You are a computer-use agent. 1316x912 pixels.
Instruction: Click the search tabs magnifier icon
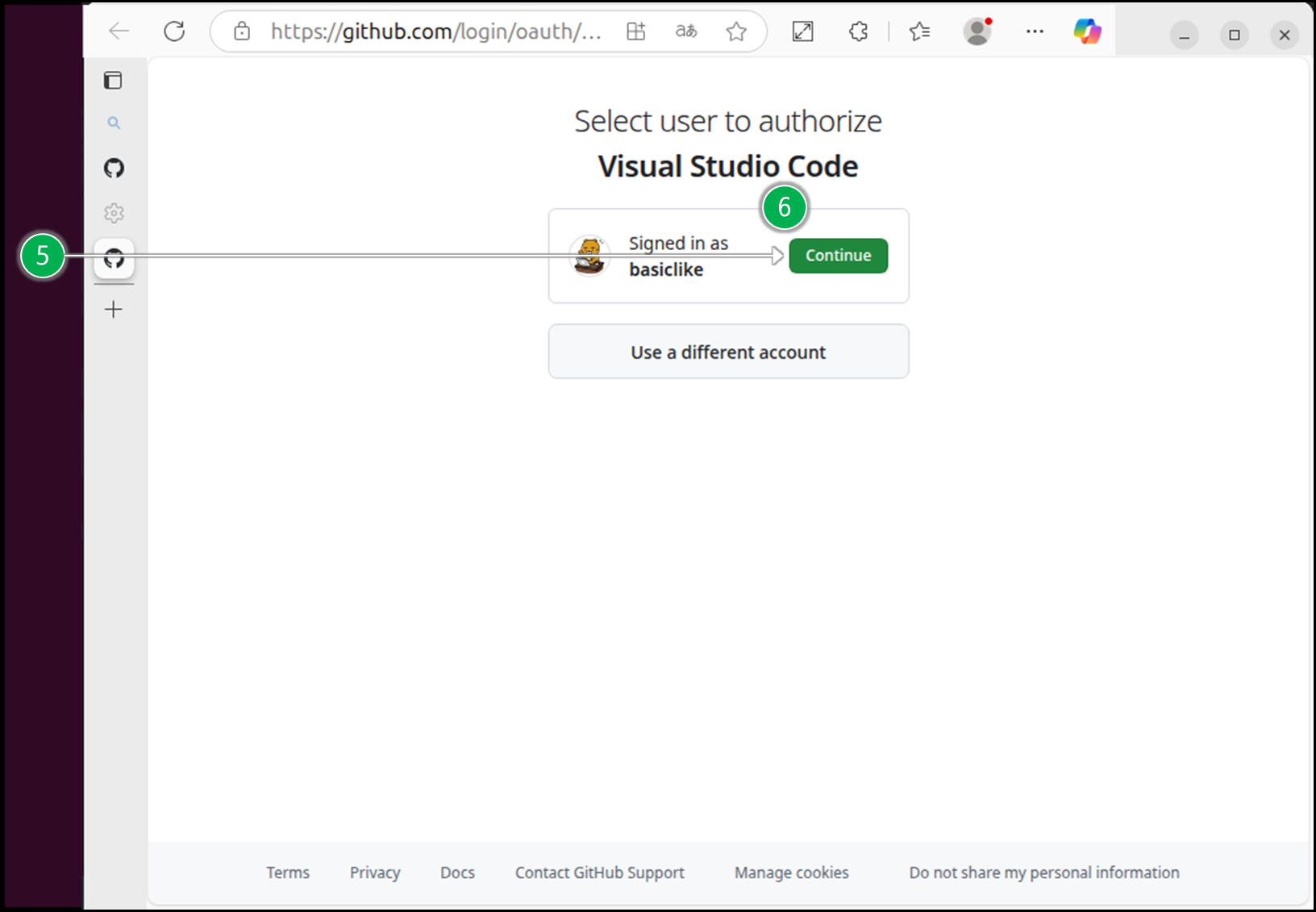[114, 123]
